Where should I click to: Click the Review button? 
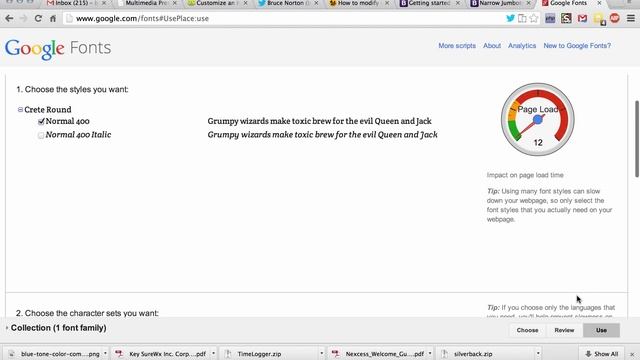tap(564, 330)
